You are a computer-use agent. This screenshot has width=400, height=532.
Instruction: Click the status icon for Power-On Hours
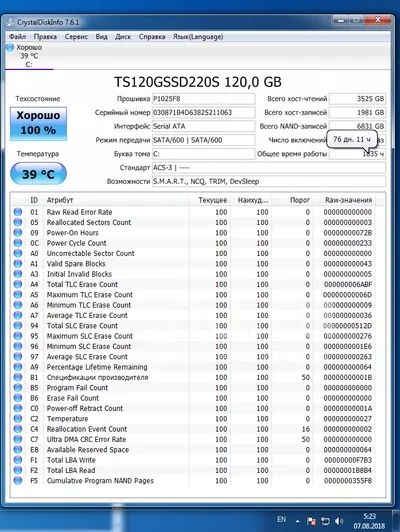click(x=18, y=233)
